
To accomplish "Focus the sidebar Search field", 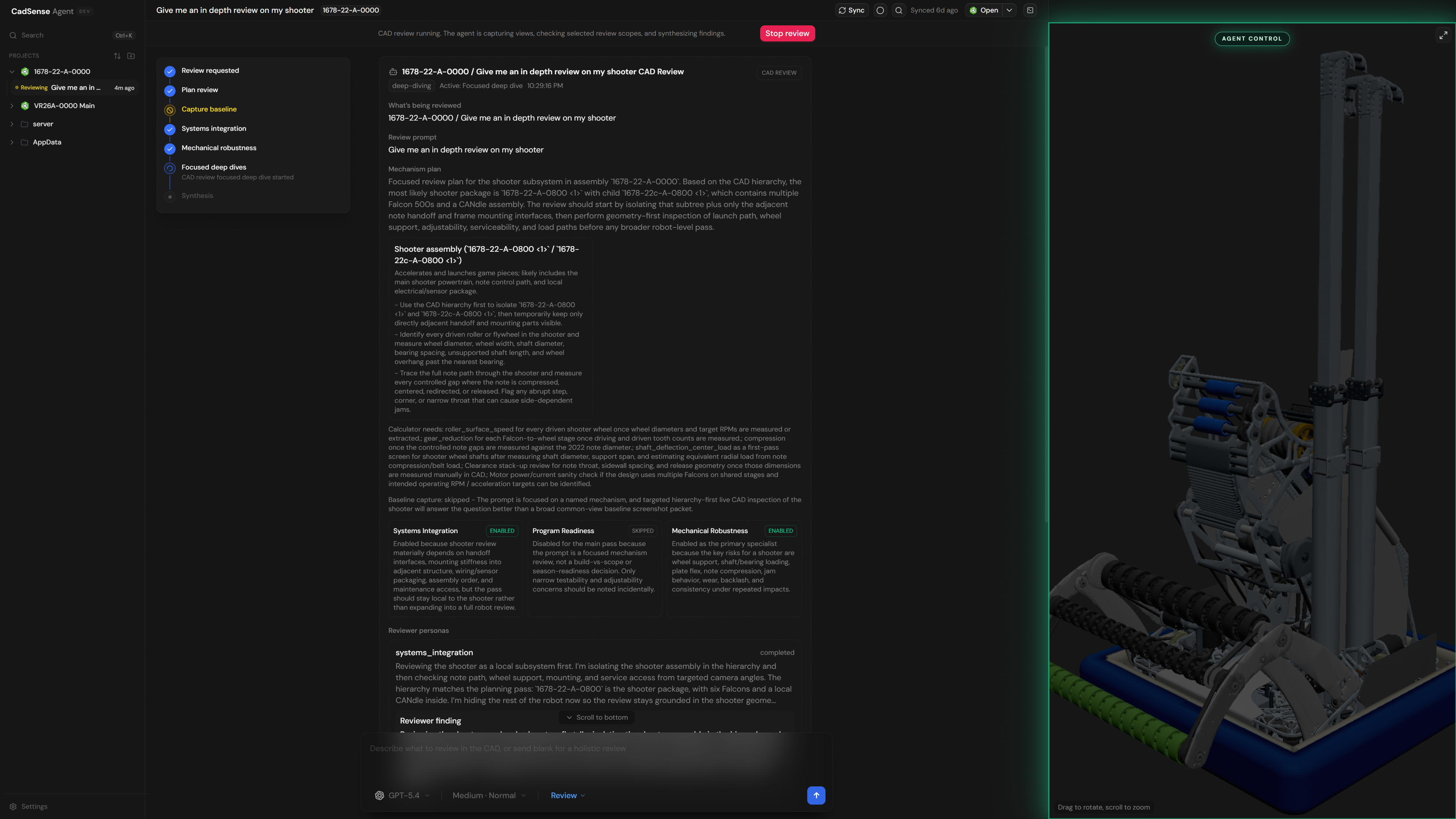I will pos(72,35).
